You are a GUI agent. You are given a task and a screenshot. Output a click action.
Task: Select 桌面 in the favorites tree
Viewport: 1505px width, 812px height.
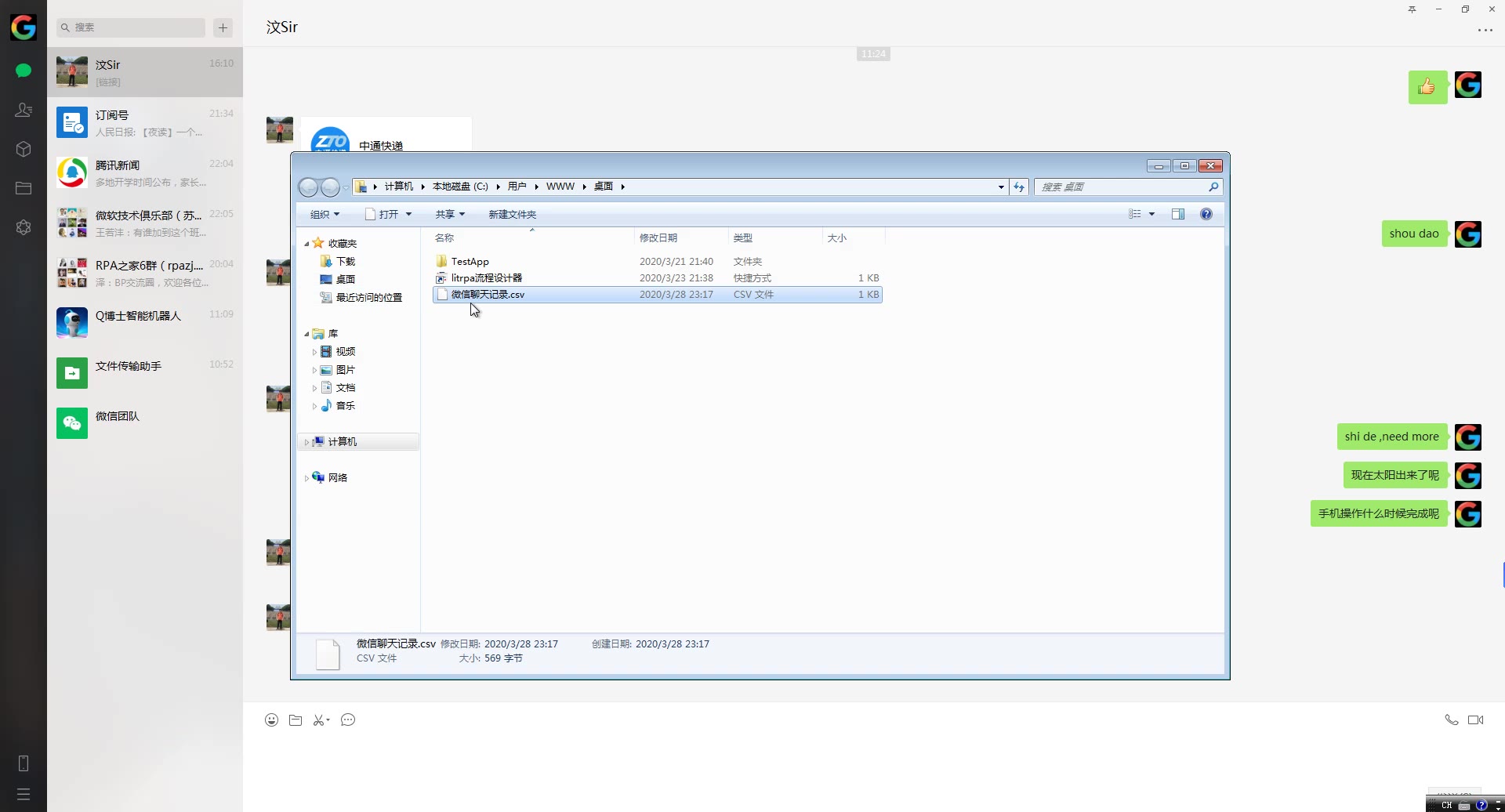338,280
